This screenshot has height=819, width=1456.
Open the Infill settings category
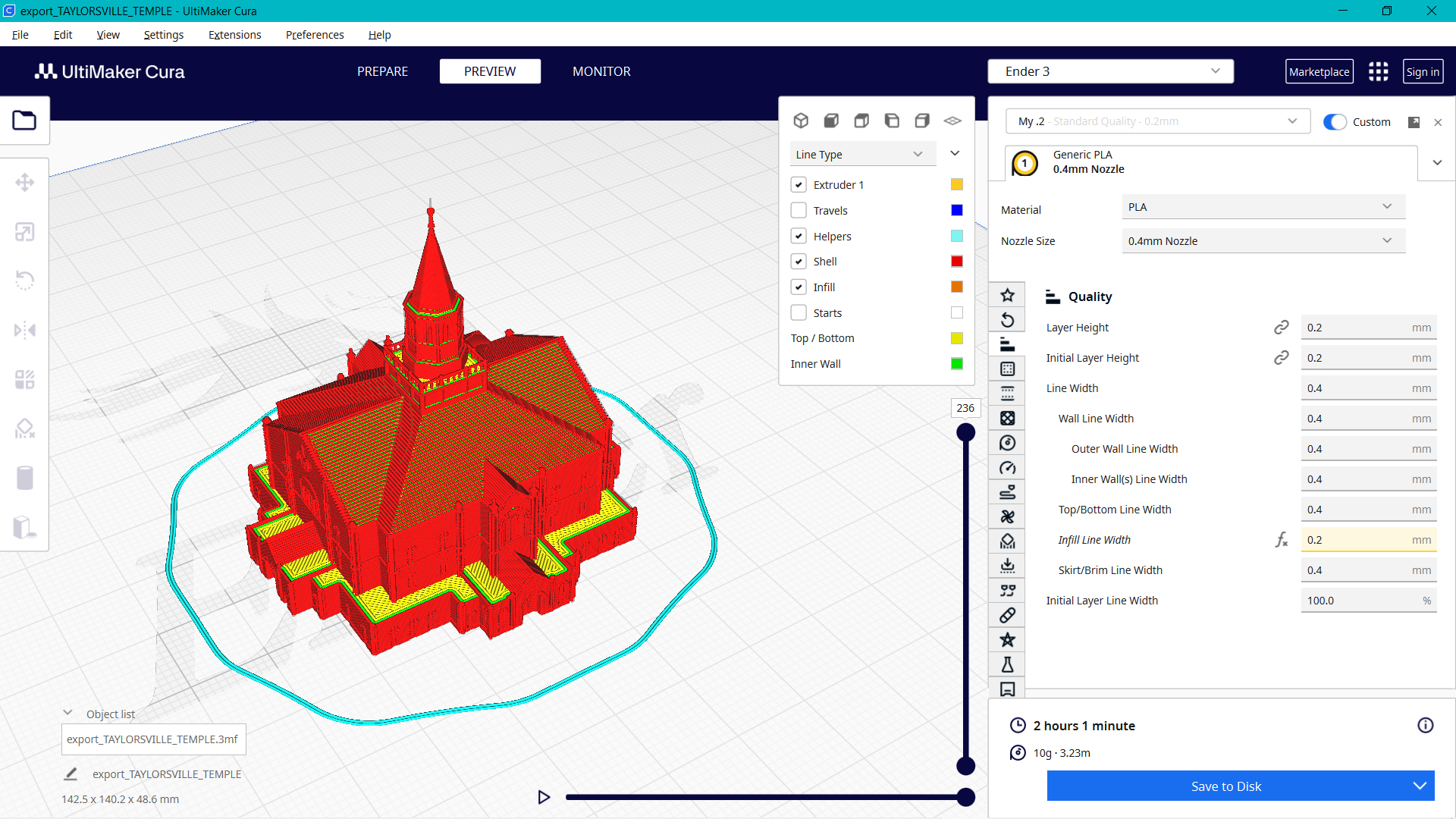1007,418
